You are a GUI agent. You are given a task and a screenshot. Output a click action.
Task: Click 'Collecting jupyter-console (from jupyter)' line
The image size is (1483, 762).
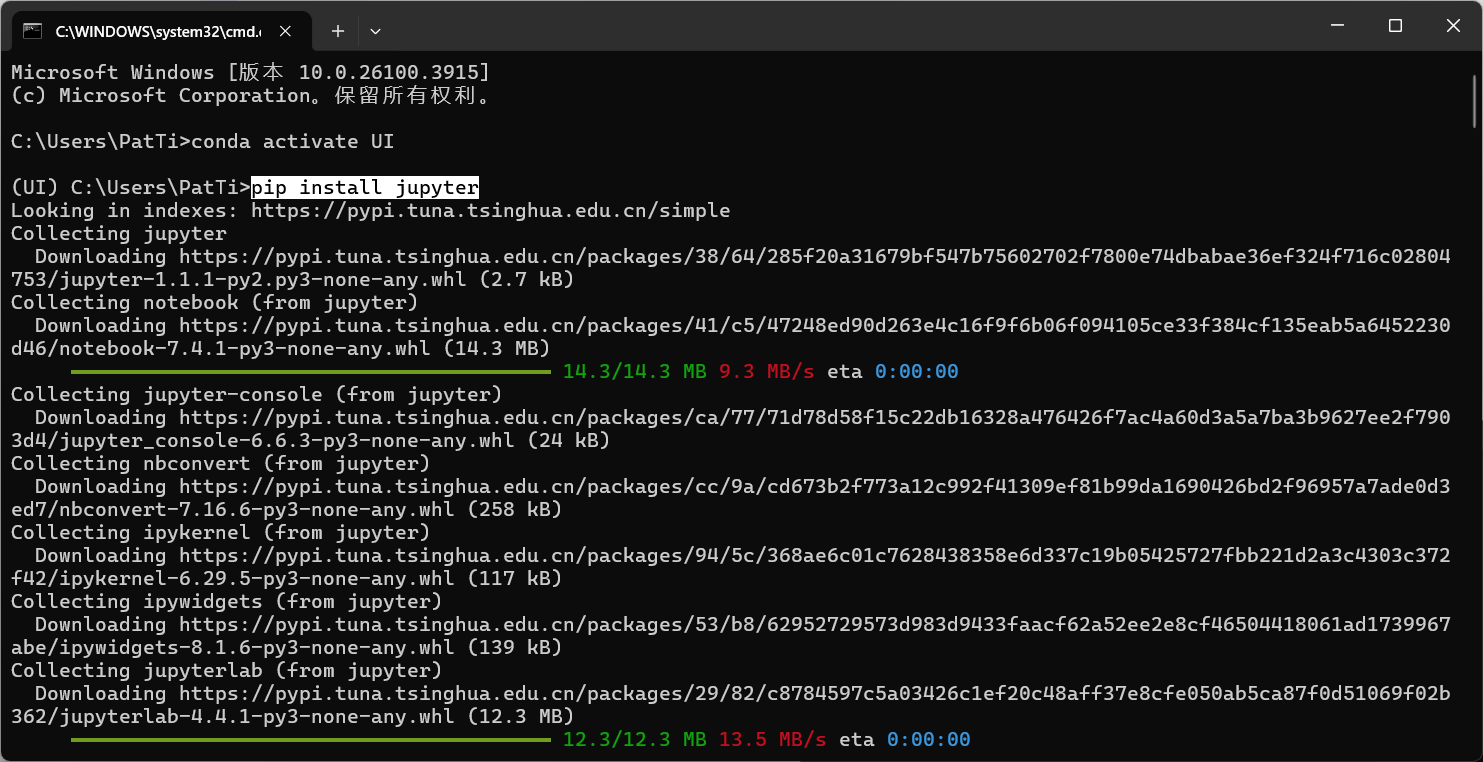pos(257,394)
